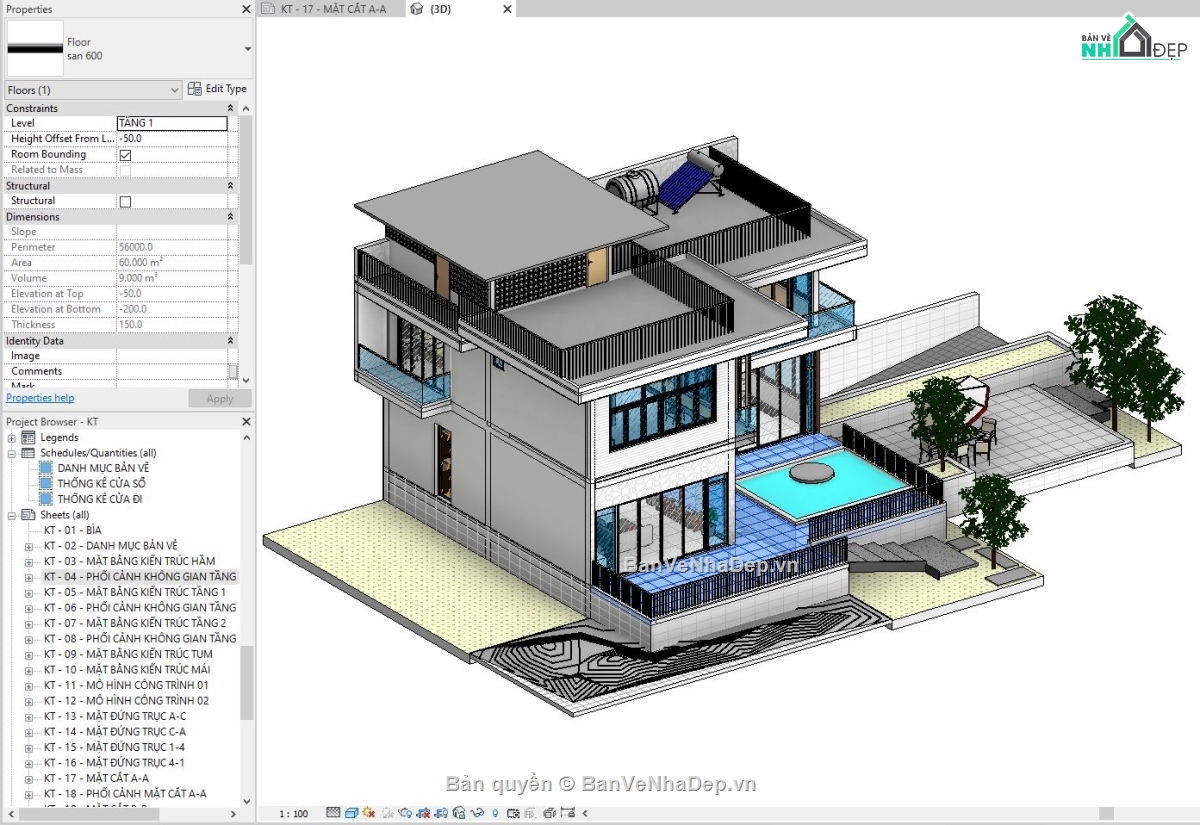This screenshot has height=825, width=1200.
Task: Click the Unlocked 3D View house icon
Action: click(459, 814)
